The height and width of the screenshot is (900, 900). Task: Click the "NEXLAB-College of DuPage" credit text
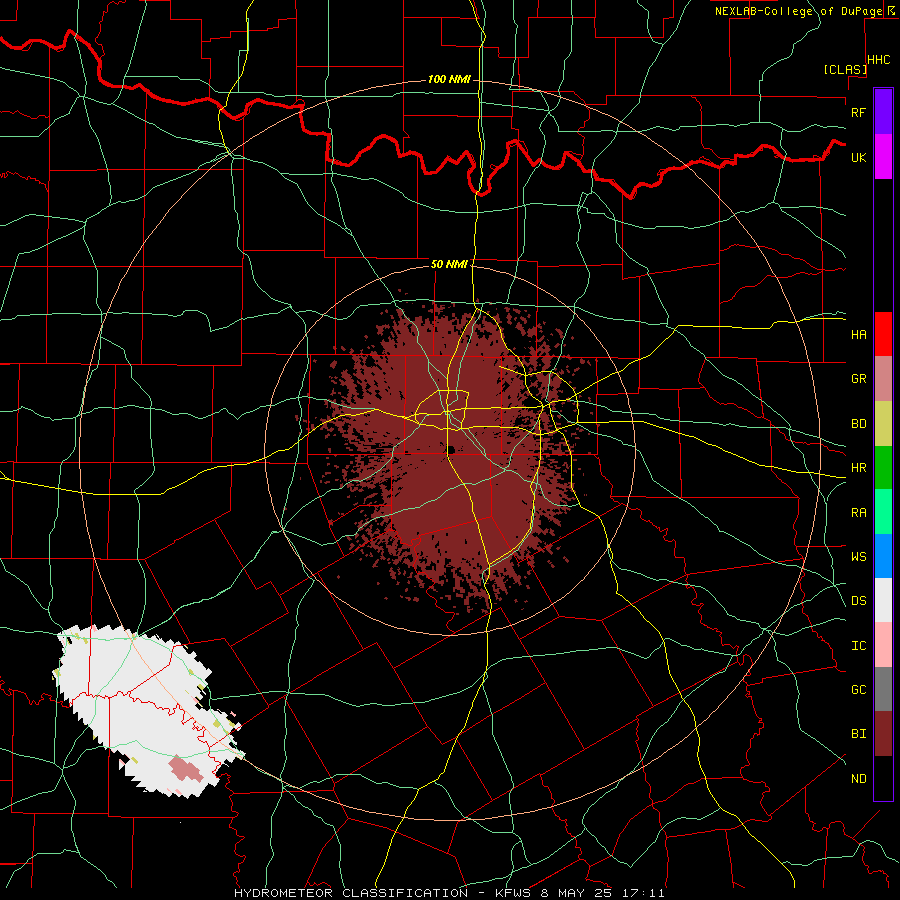[798, 11]
